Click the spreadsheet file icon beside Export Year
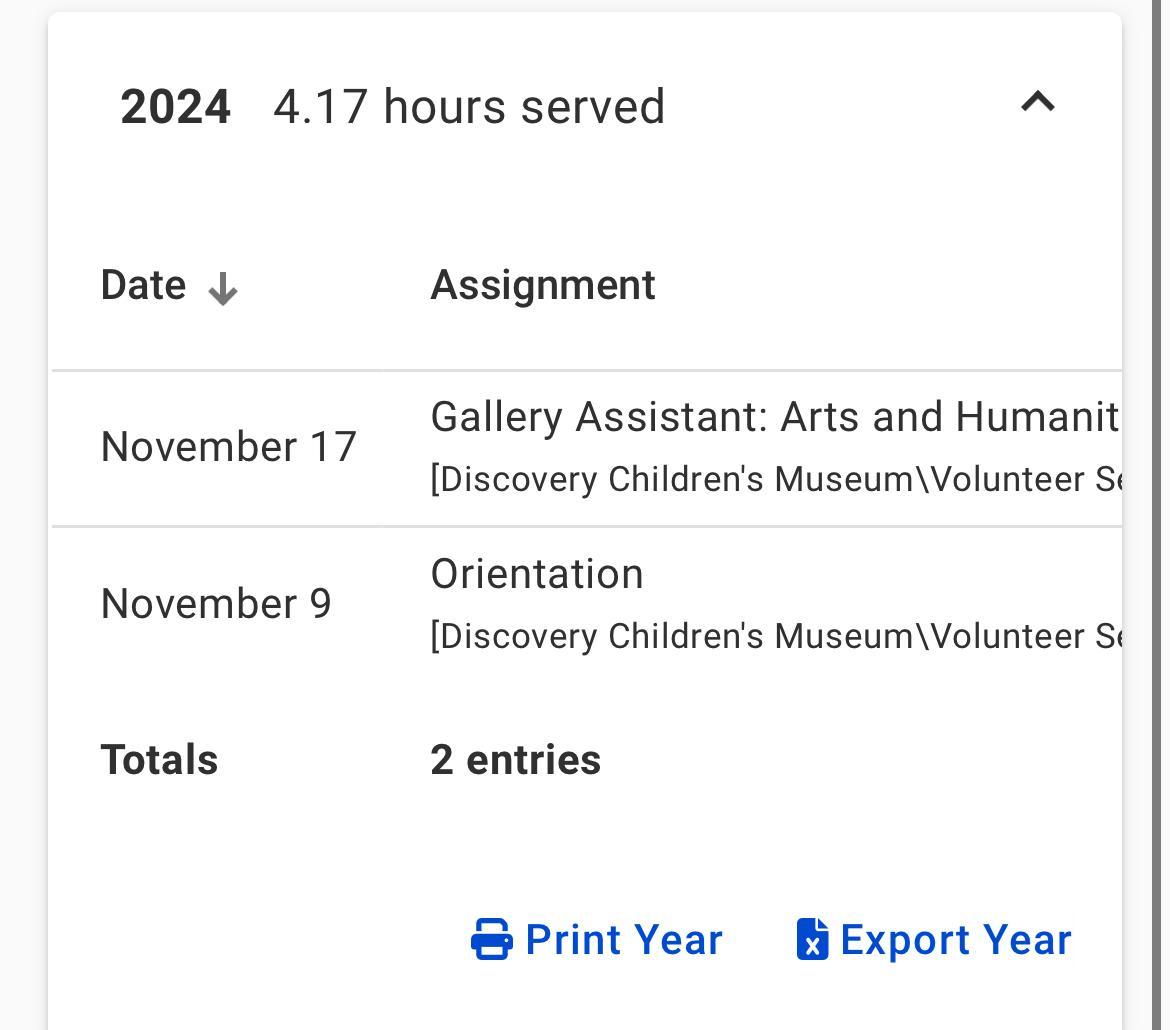The height and width of the screenshot is (1030, 1170). tap(812, 940)
